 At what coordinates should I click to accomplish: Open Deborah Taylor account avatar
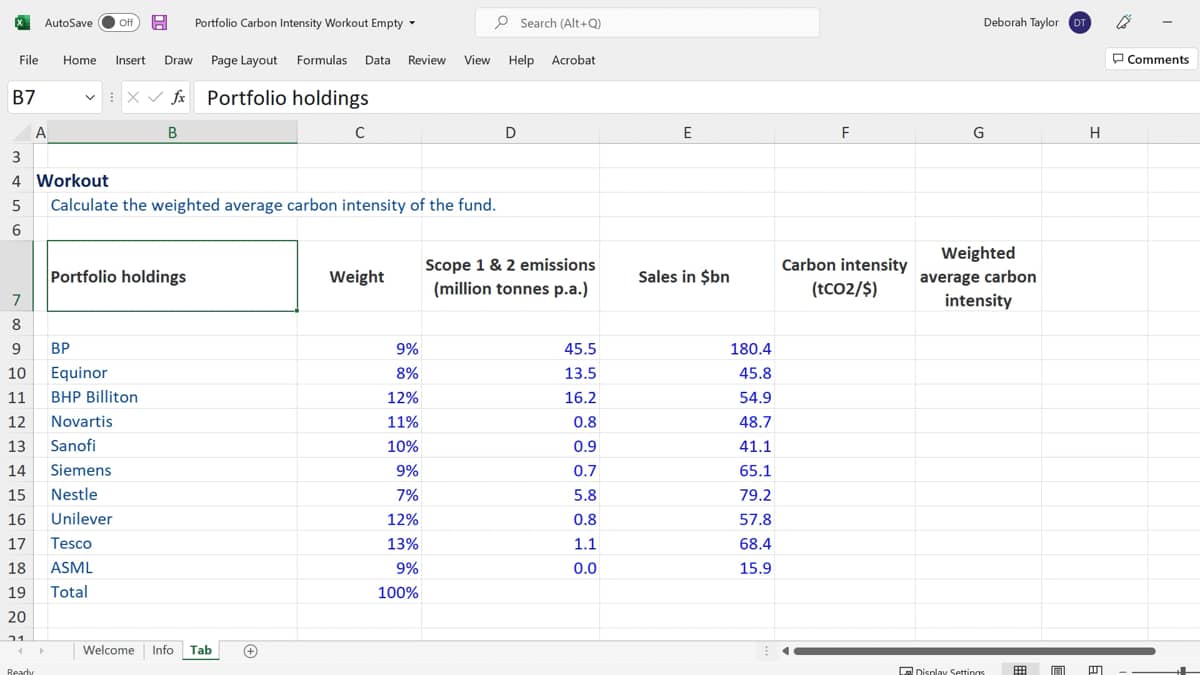click(x=1080, y=22)
